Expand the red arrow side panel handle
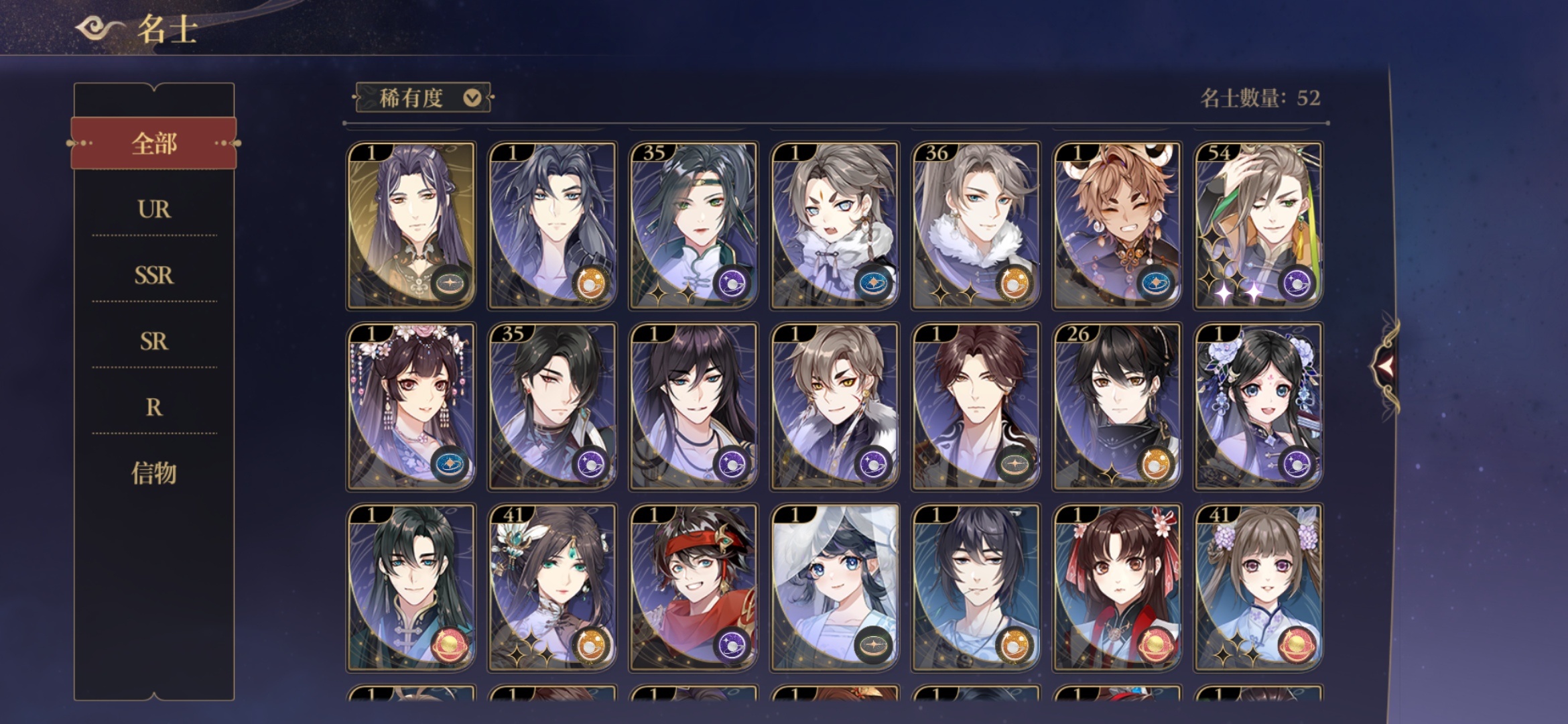This screenshot has height=724, width=1568. tap(1385, 366)
